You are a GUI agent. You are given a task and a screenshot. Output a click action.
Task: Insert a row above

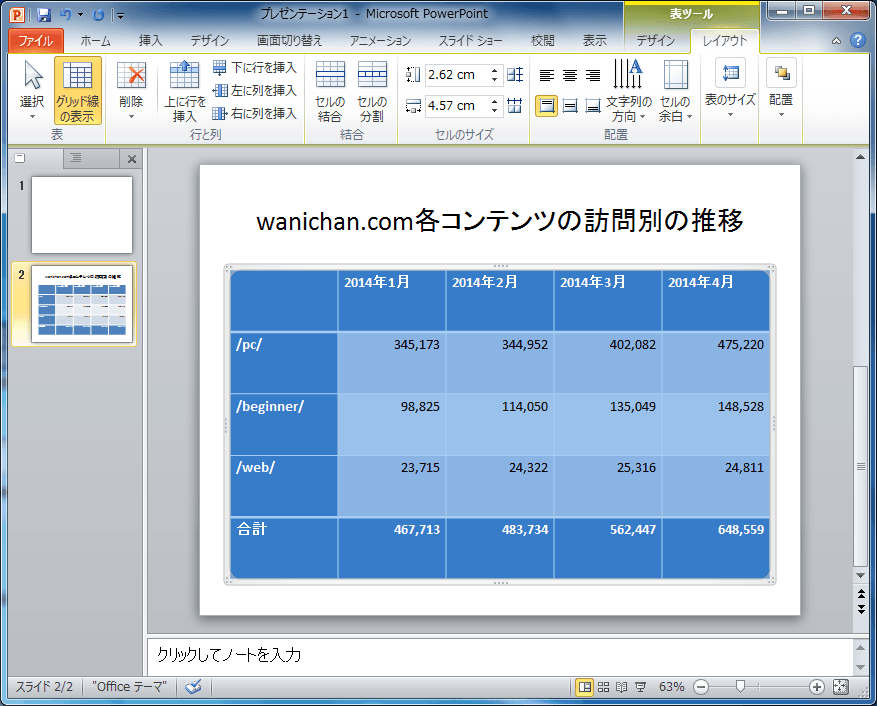(x=185, y=90)
